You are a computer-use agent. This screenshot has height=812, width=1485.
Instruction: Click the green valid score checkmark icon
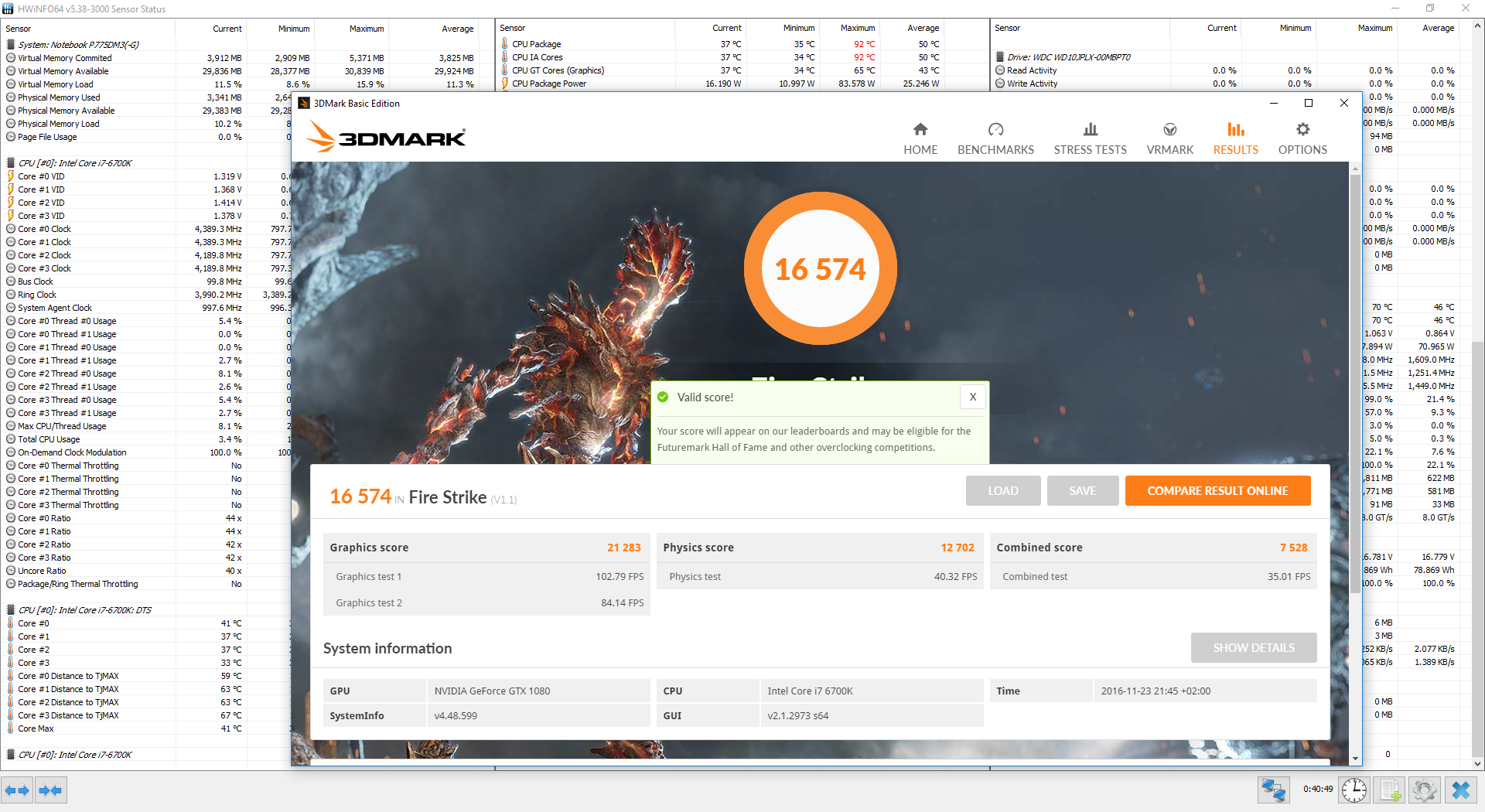click(663, 397)
